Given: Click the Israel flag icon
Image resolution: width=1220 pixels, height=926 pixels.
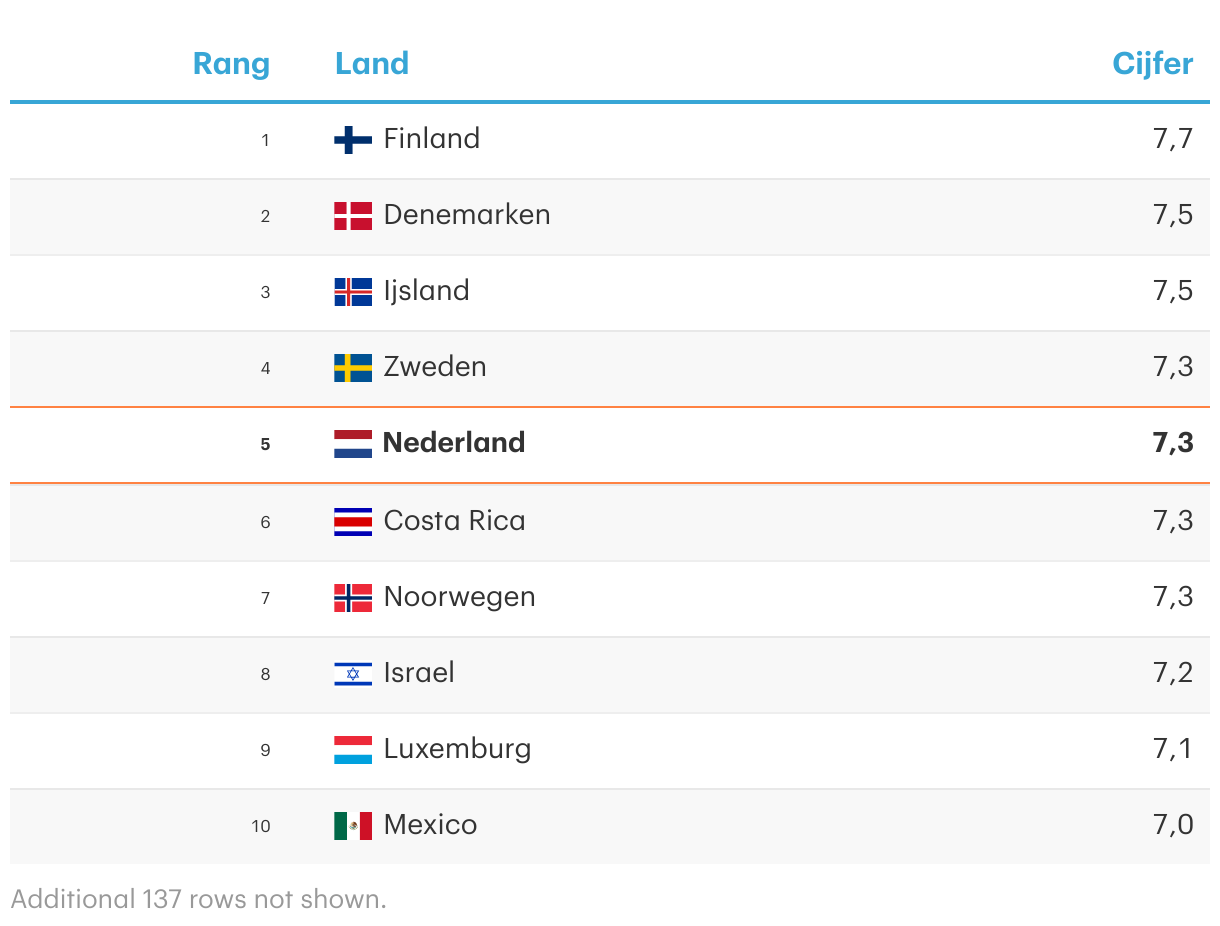Looking at the screenshot, I should click(x=352, y=674).
